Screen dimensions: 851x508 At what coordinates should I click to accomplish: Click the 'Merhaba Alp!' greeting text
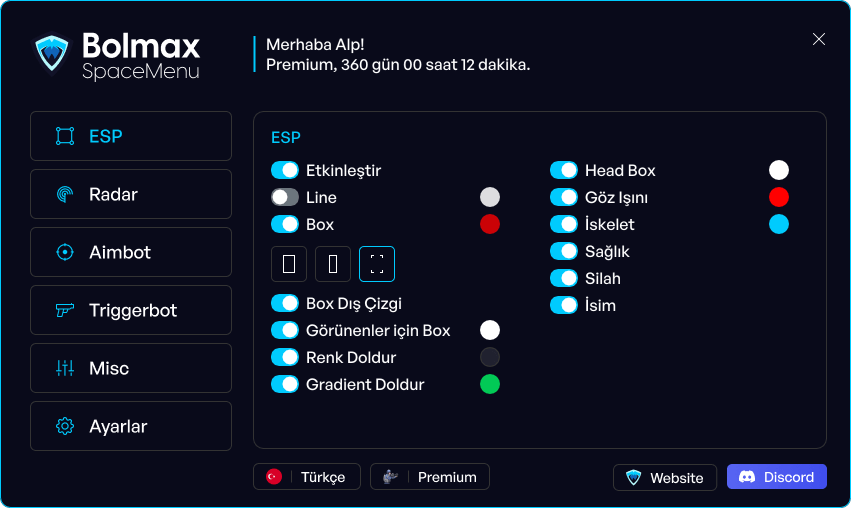[x=315, y=45]
